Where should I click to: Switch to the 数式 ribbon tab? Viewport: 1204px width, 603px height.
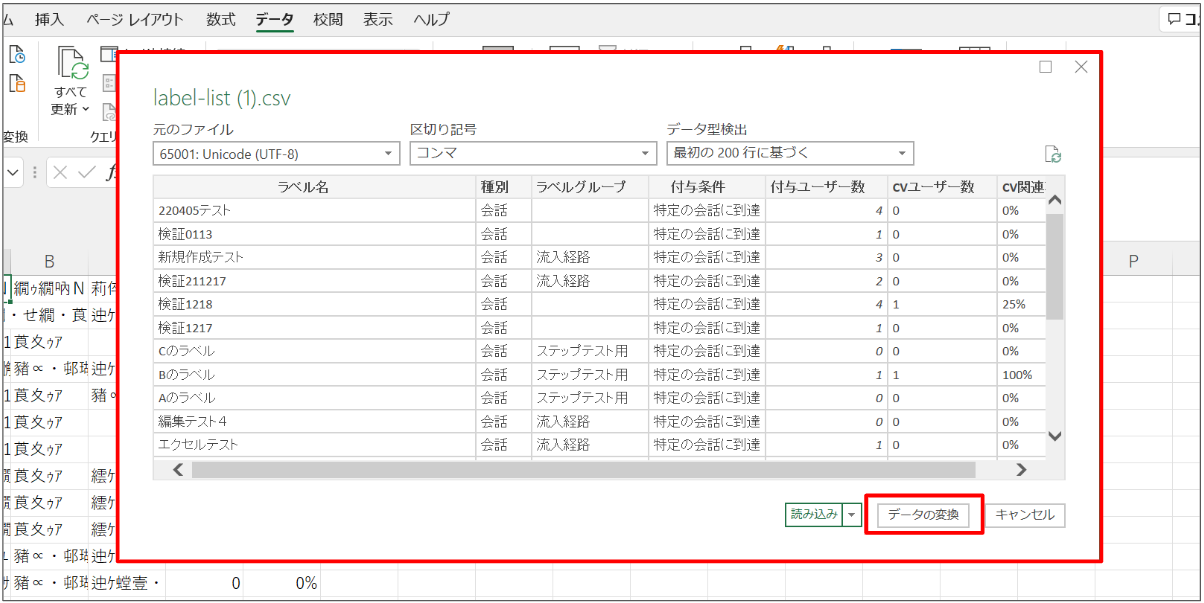[x=221, y=19]
